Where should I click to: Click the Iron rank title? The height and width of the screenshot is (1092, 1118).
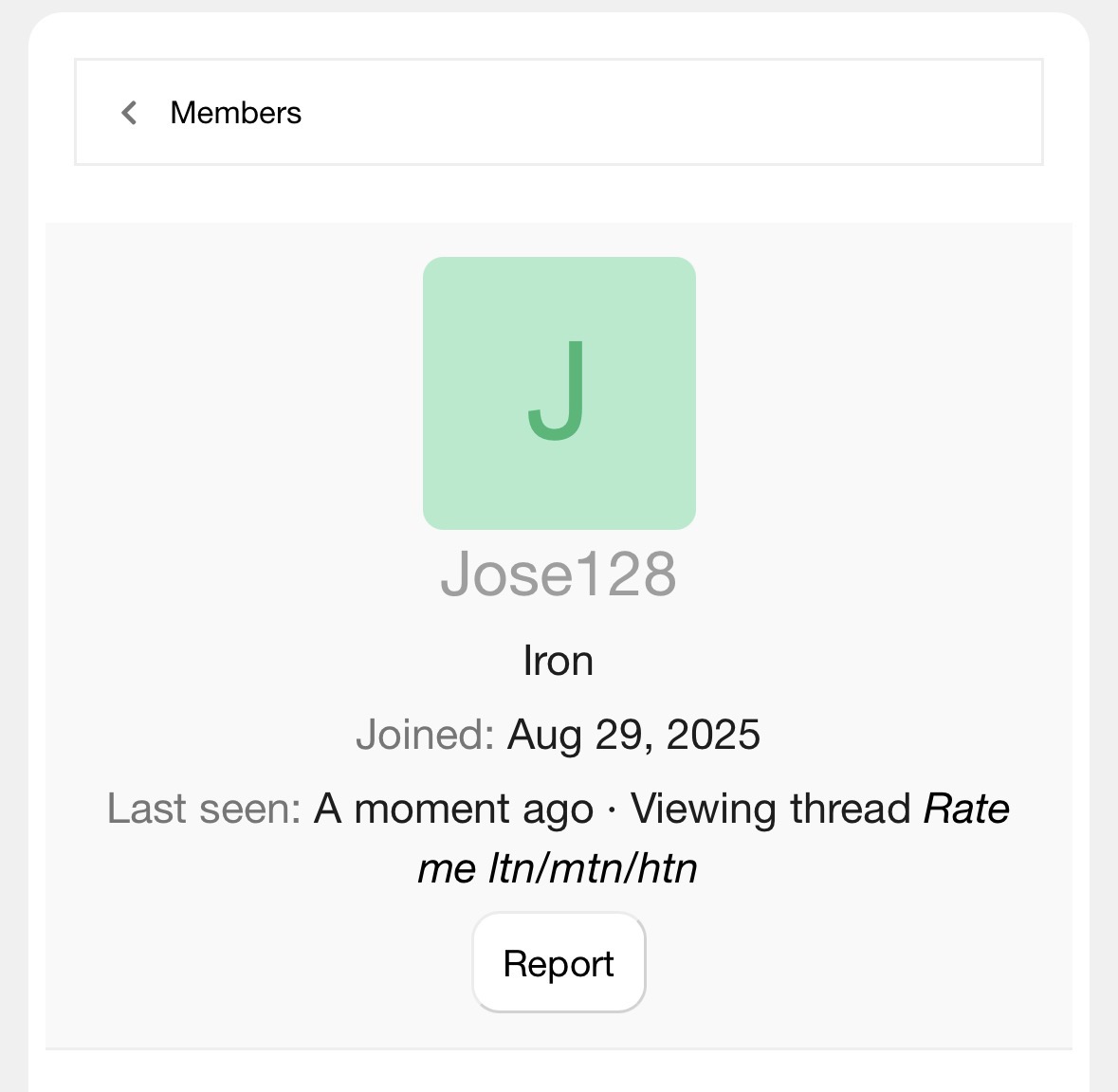(x=559, y=661)
